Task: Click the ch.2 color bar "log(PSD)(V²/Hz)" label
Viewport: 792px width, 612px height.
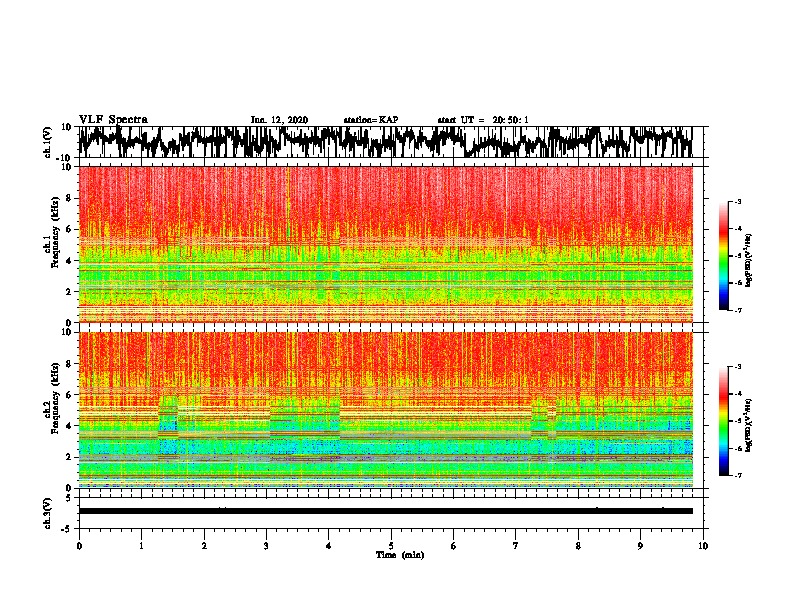Action: (749, 425)
